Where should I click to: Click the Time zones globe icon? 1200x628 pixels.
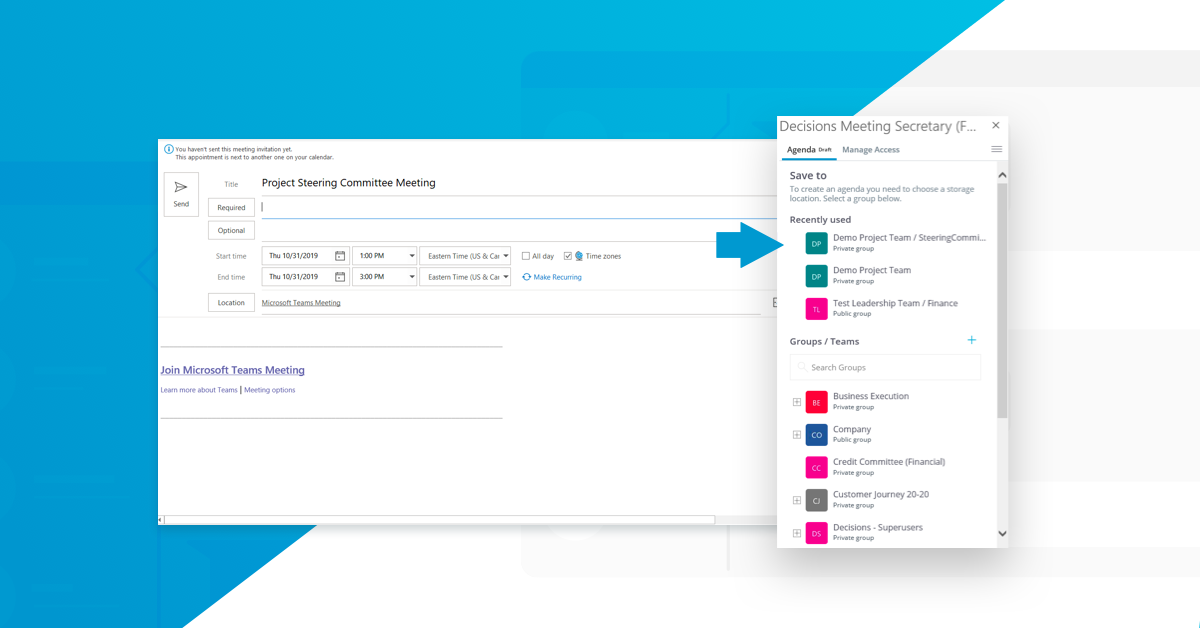[x=579, y=256]
